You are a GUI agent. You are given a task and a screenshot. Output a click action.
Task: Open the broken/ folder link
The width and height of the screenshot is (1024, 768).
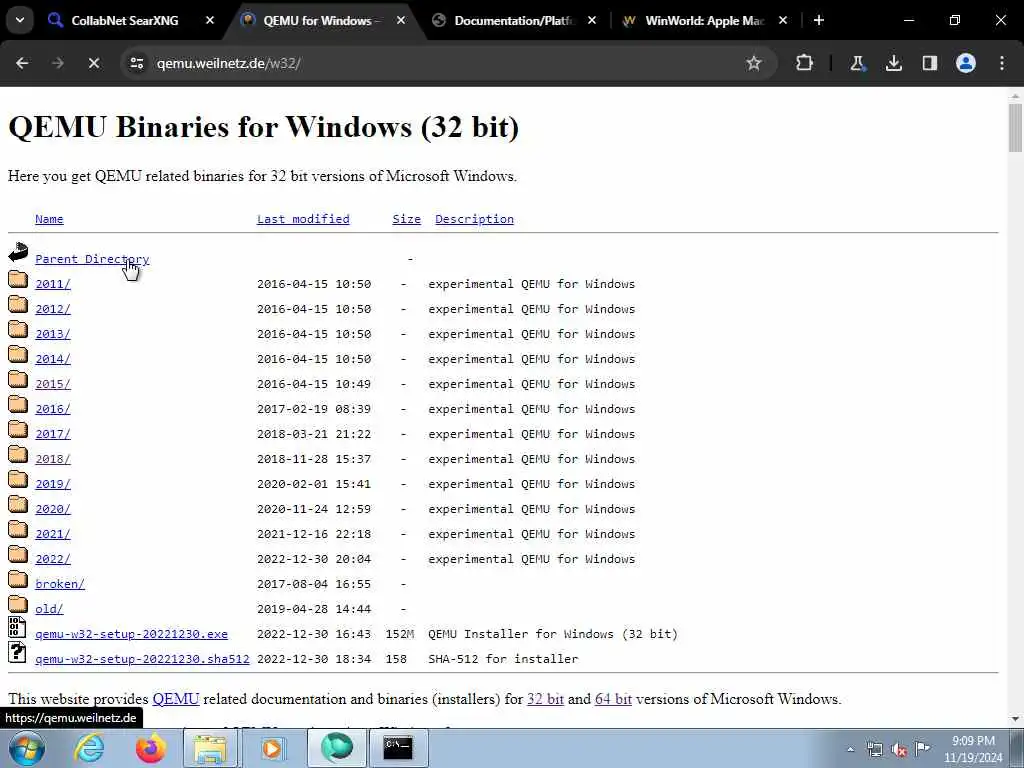click(60, 584)
